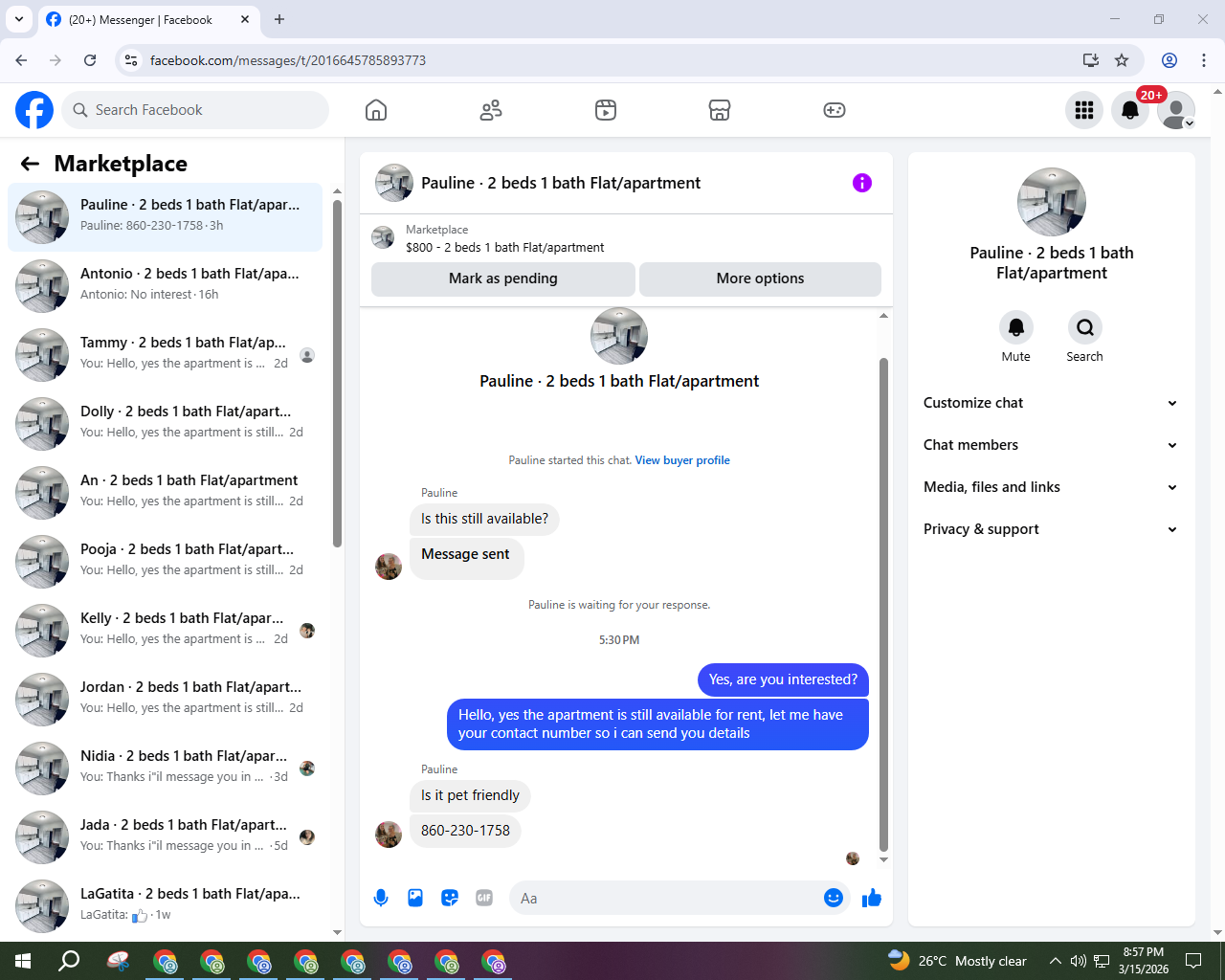Click the Aa message input box
This screenshot has width=1225, height=980.
coord(666,898)
